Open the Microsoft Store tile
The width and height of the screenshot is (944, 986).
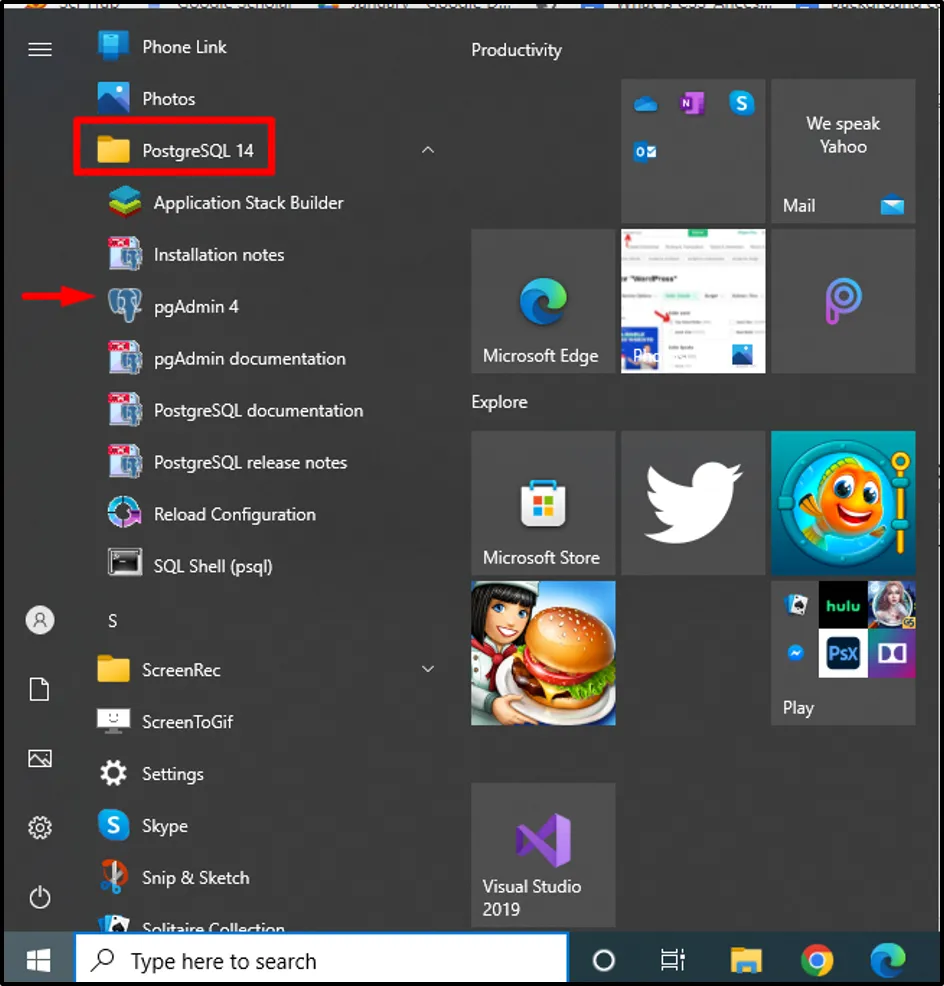click(543, 503)
